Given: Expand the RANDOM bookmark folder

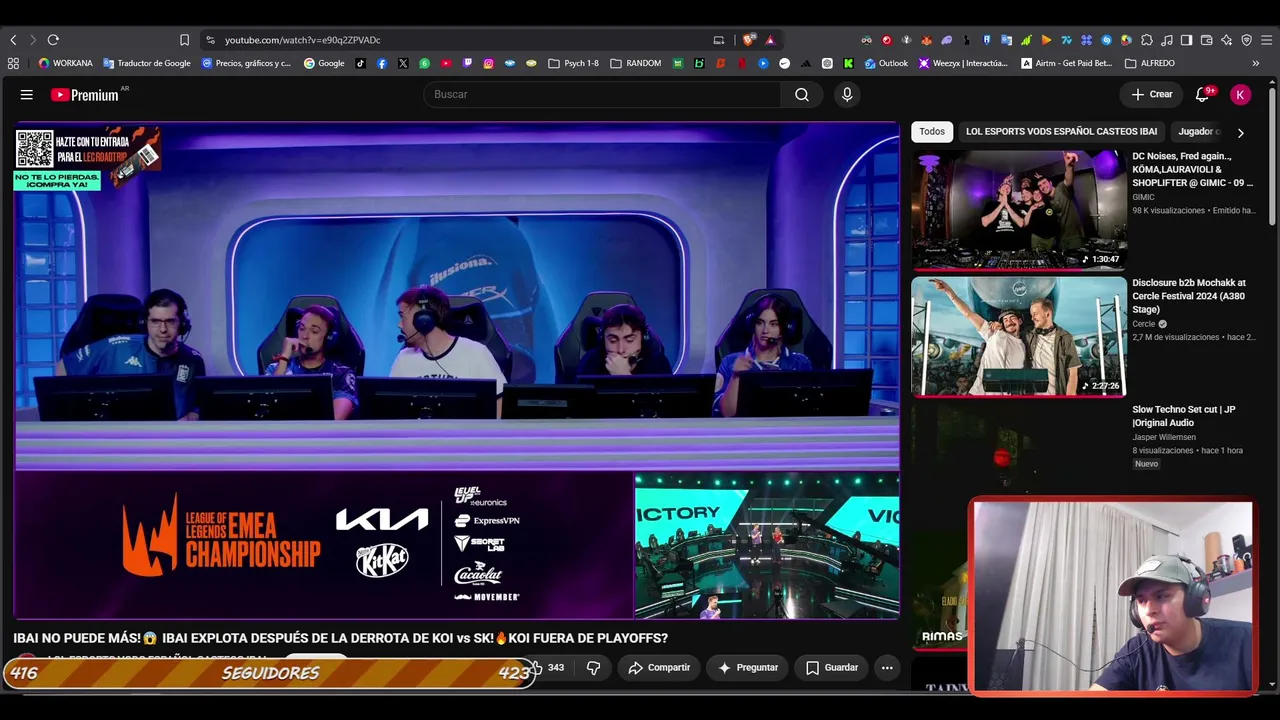Looking at the screenshot, I should tap(635, 63).
